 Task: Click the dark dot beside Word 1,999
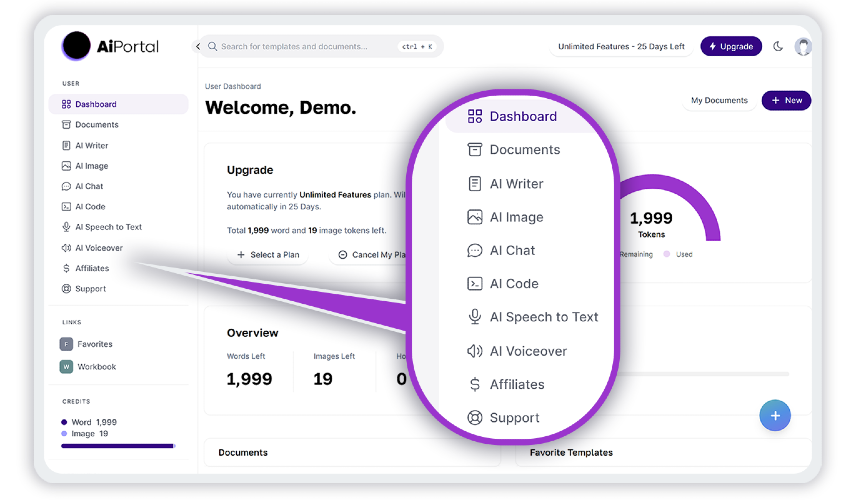(x=64, y=422)
